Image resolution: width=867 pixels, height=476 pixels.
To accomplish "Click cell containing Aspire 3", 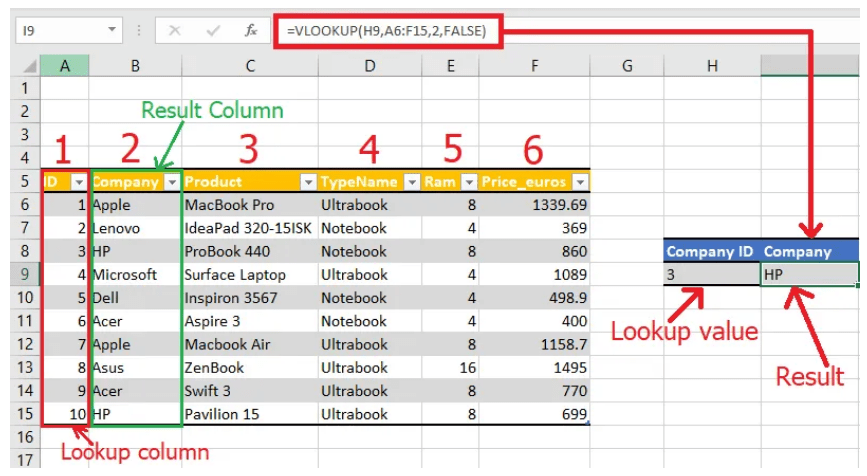I will 250,321.
